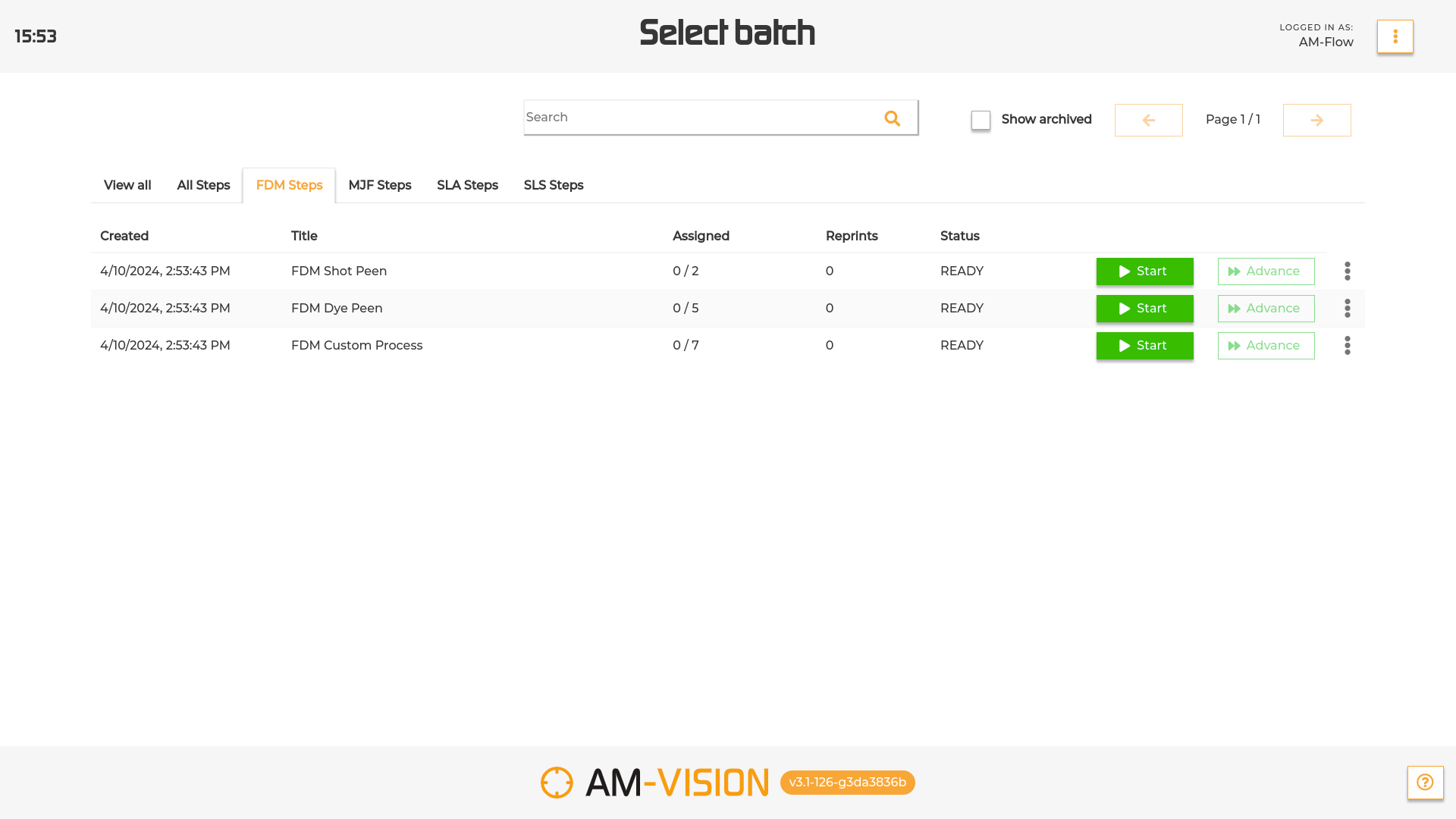This screenshot has width=1456, height=819.
Task: Switch to the MJF Steps tab
Action: 379,185
